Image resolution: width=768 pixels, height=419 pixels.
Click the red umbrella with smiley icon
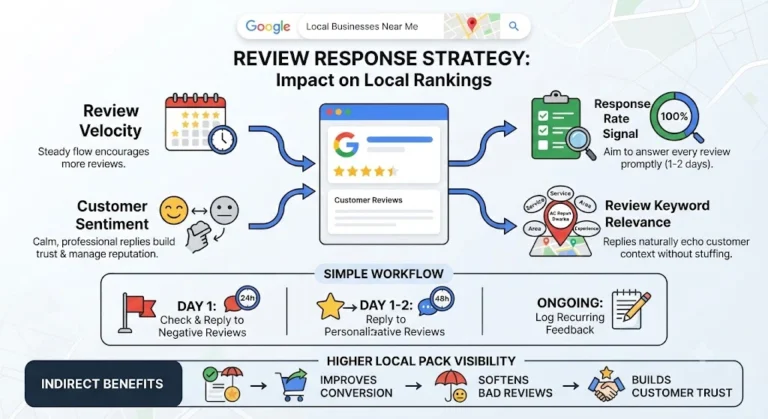pos(451,386)
